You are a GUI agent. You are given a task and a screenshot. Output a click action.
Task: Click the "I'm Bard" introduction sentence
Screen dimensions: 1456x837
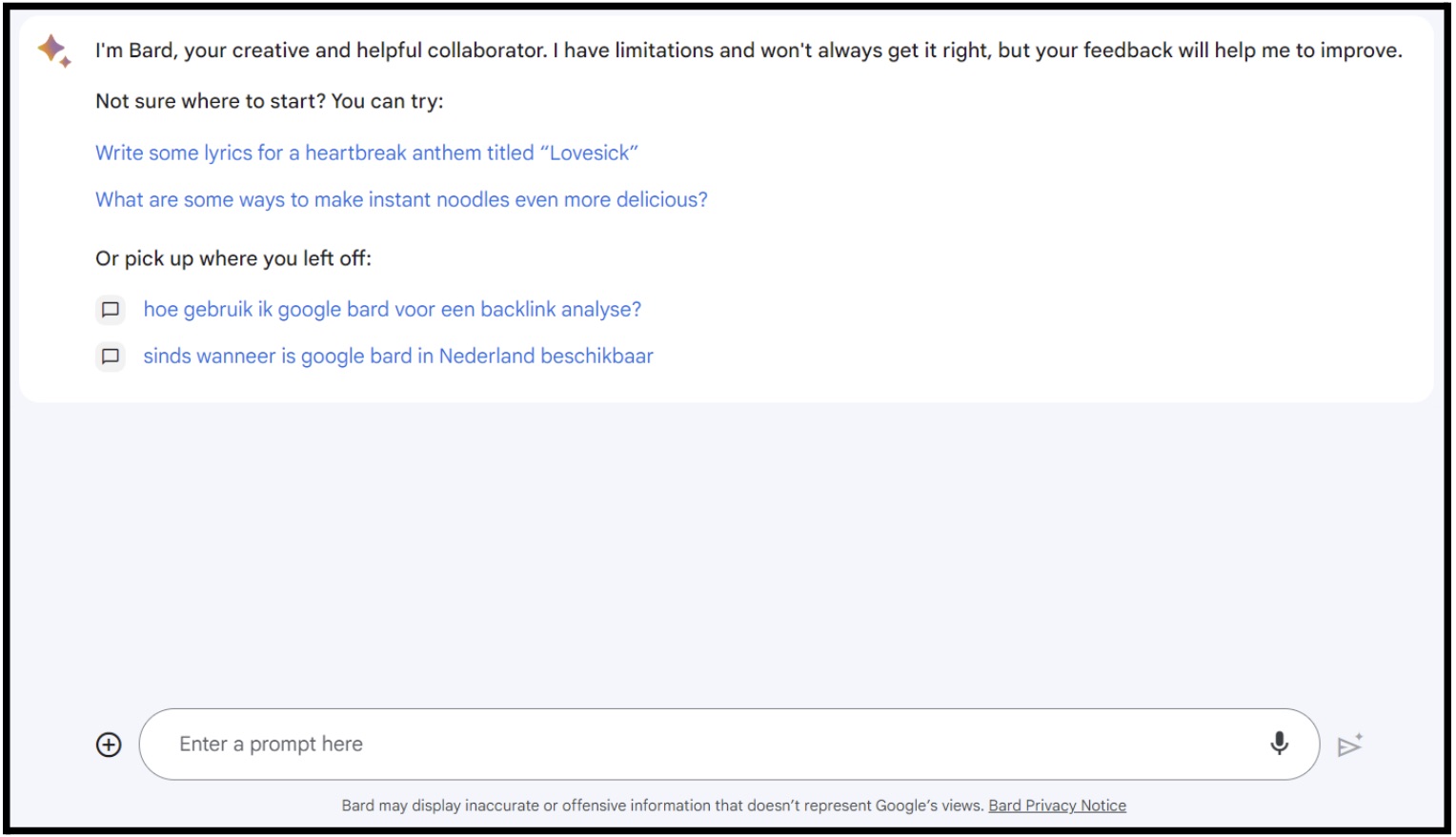(x=748, y=51)
